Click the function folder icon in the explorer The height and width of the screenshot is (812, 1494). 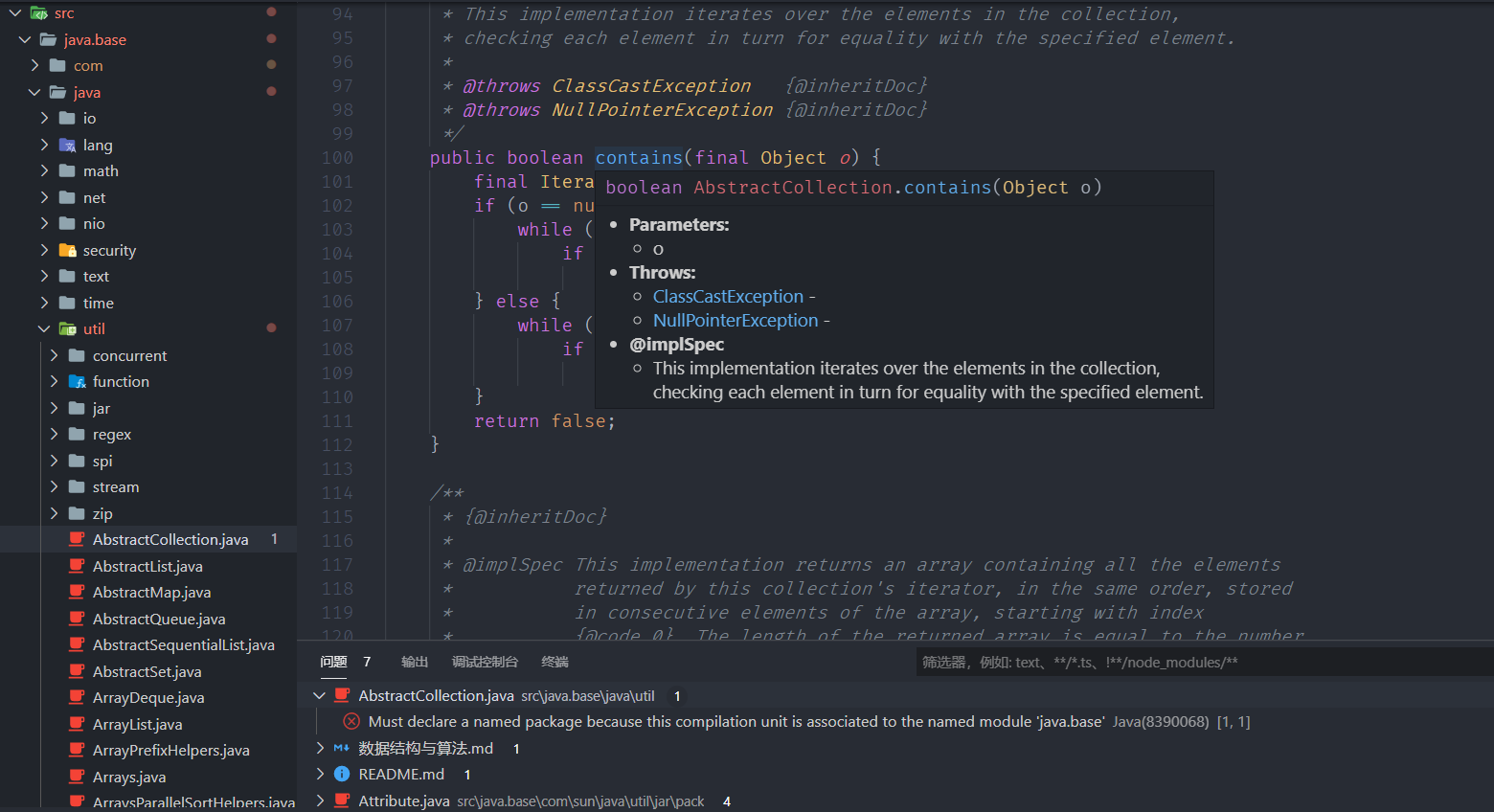point(79,381)
